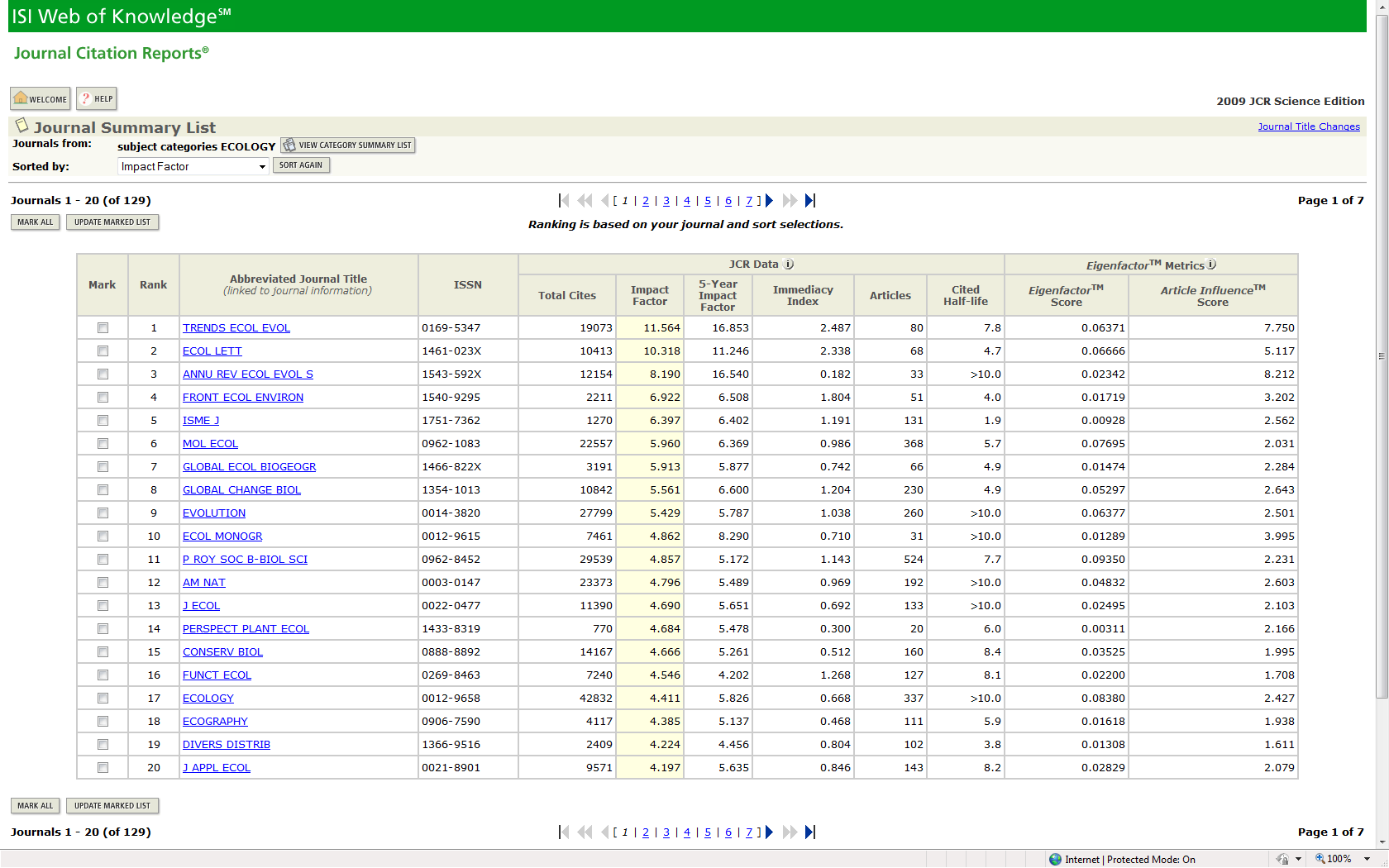Click scrollbar down arrow

pyautogui.click(x=1382, y=842)
